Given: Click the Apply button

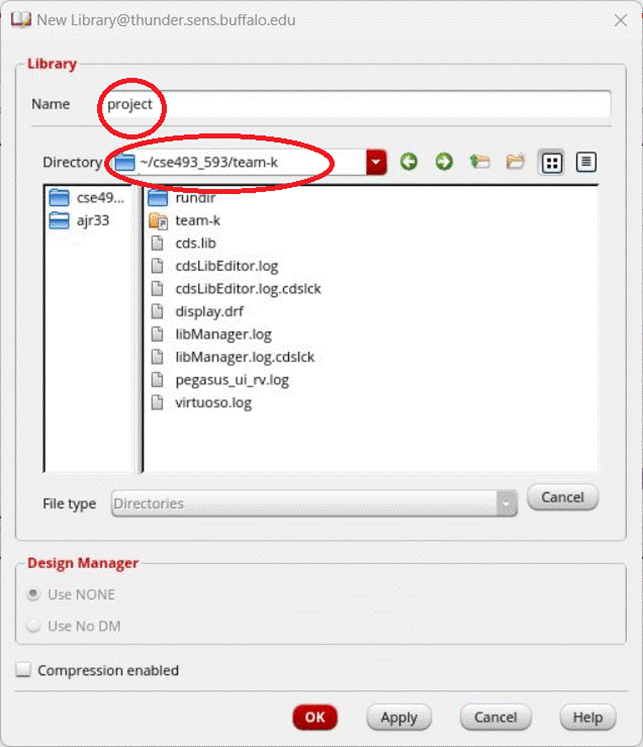Looking at the screenshot, I should pos(399,717).
